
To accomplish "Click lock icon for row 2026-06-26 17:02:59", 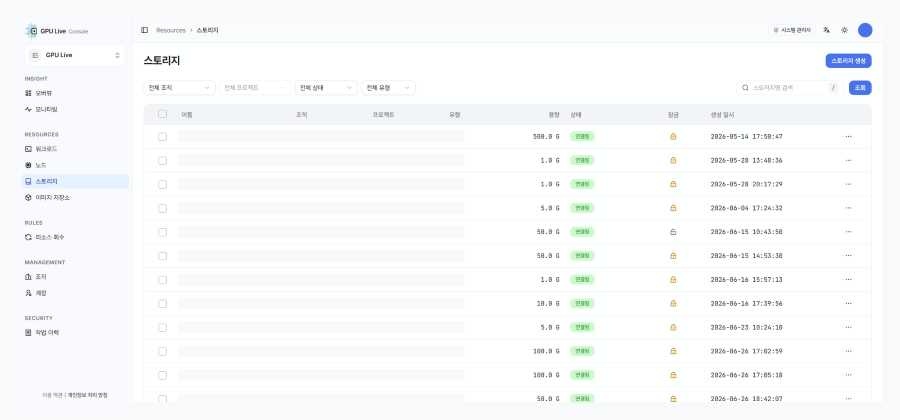I will tap(673, 351).
